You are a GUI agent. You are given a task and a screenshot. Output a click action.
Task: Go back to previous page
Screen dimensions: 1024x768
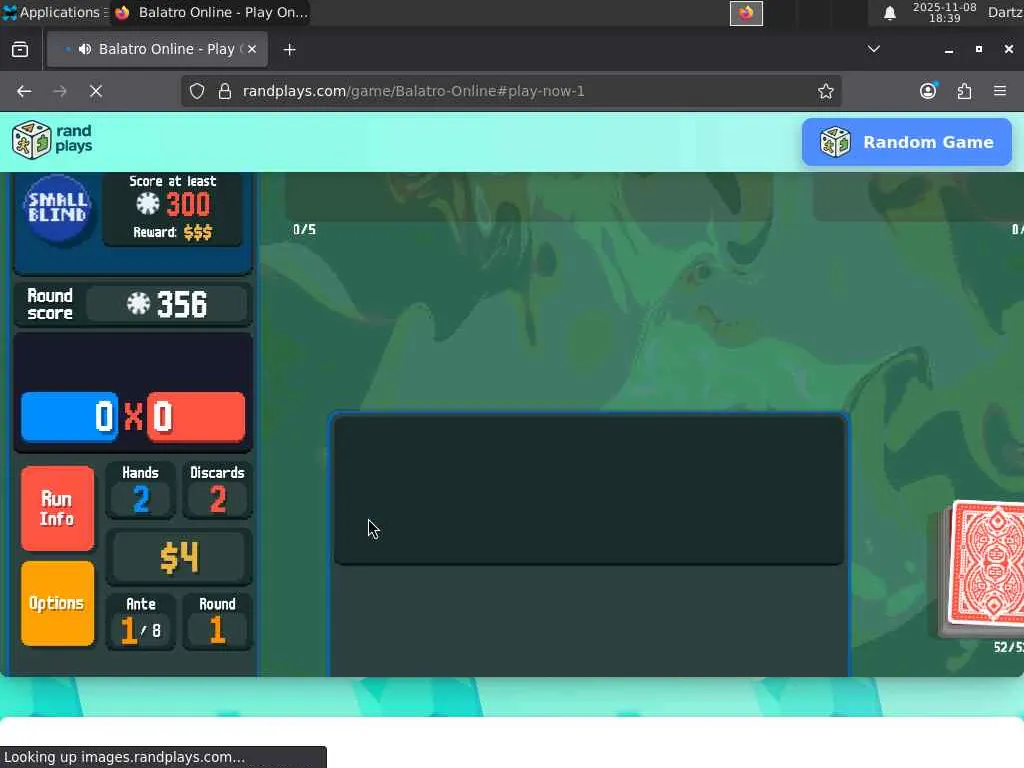click(24, 91)
